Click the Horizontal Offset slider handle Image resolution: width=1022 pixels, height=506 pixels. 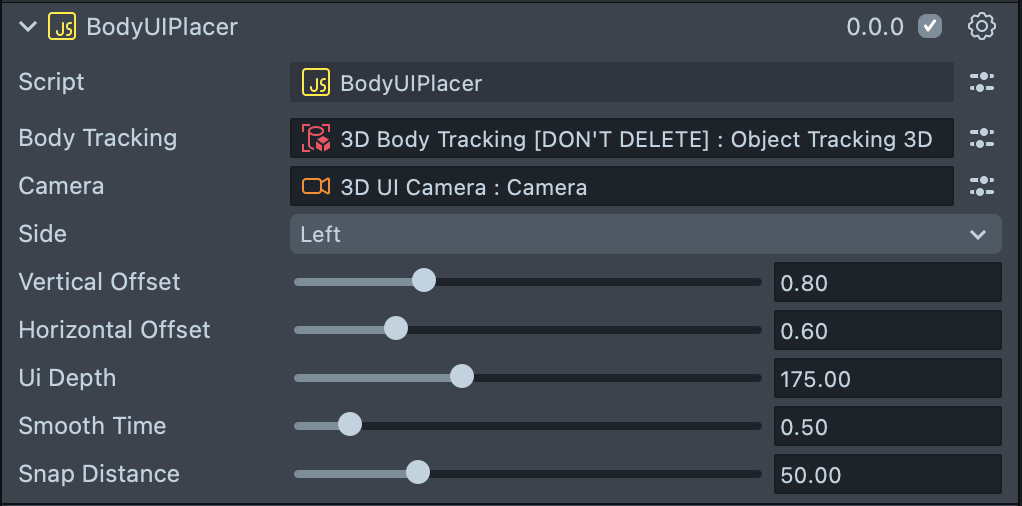(x=396, y=329)
